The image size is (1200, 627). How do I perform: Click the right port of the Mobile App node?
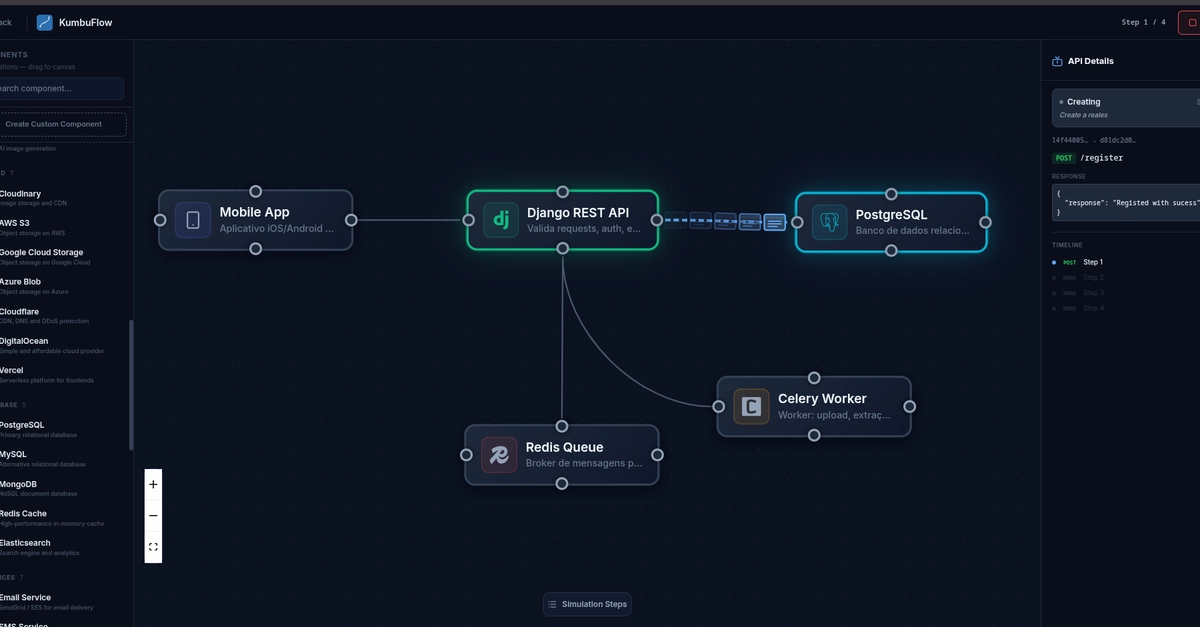click(x=351, y=220)
